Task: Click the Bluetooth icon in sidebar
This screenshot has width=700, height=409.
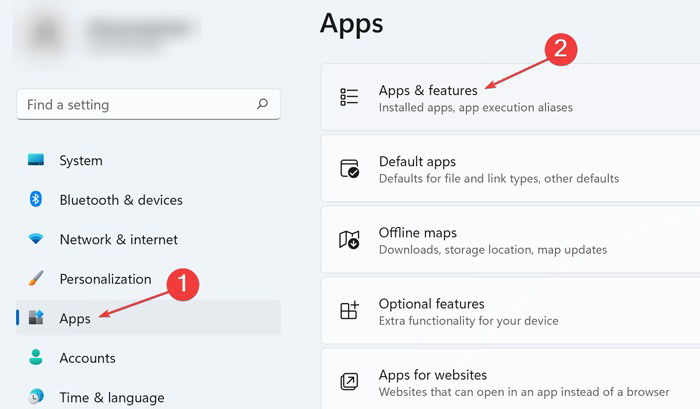Action: point(36,199)
